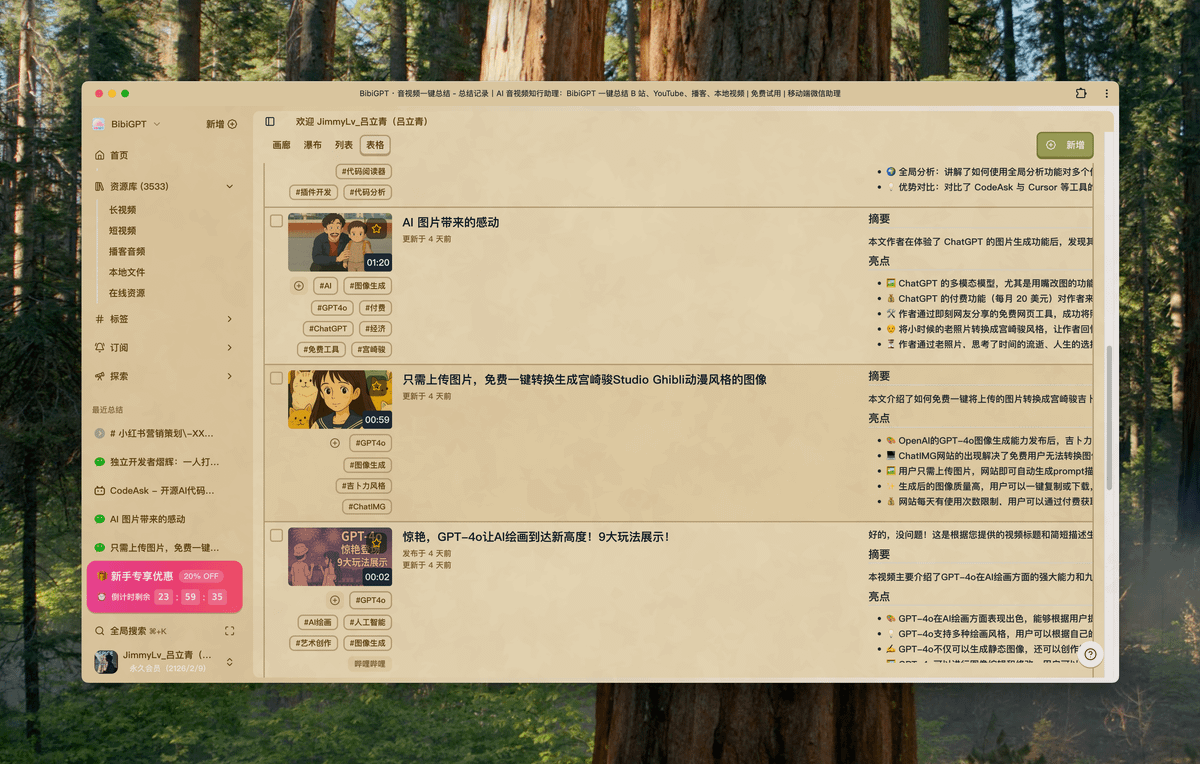Expand the 标签 section
This screenshot has height=764, width=1200.
click(x=229, y=319)
